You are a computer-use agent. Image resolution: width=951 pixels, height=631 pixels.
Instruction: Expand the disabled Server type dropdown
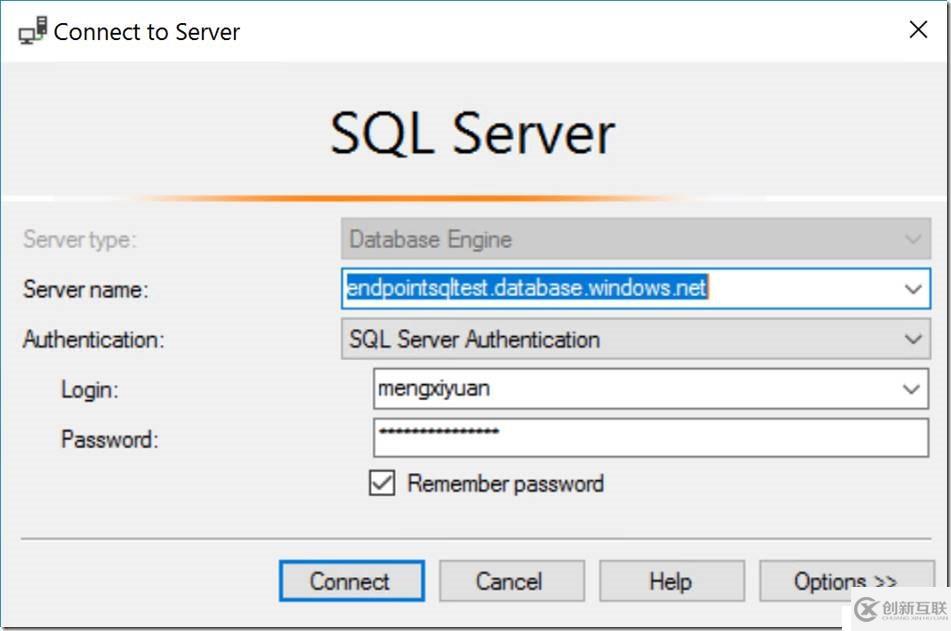[912, 239]
